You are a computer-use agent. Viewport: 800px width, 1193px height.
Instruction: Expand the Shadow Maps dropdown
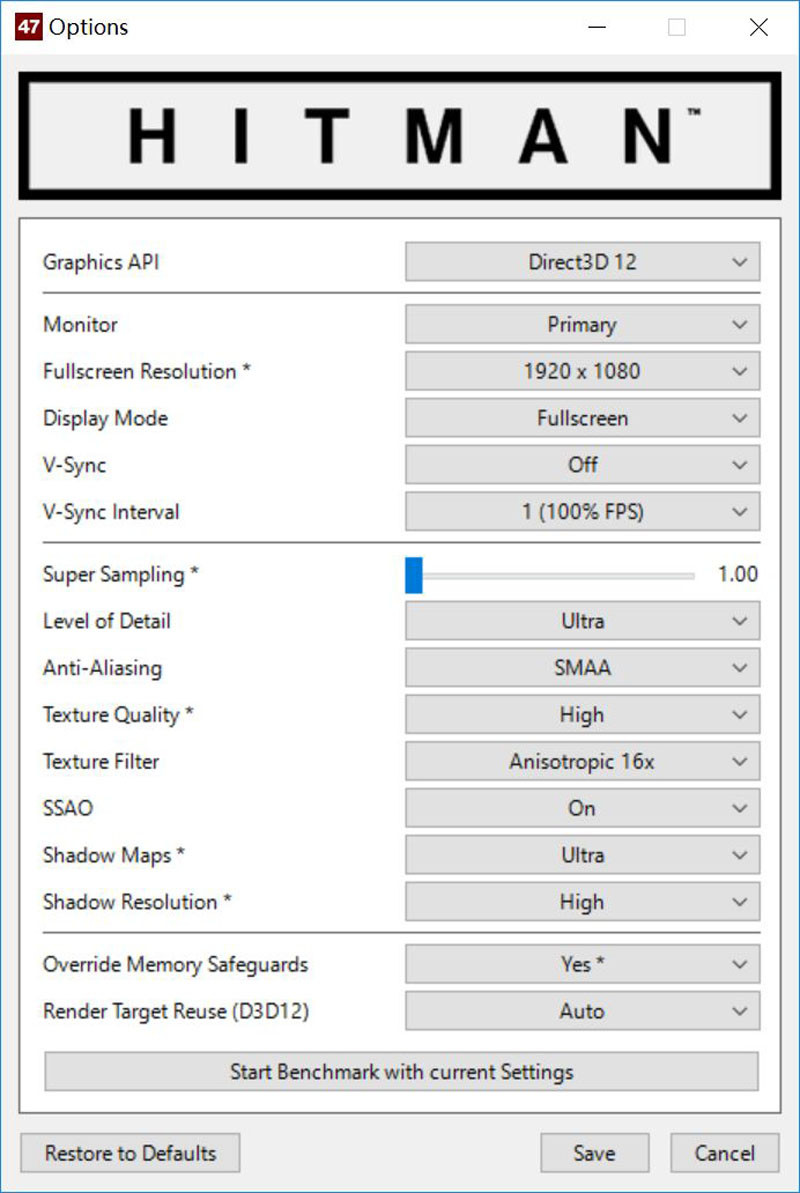click(x=582, y=855)
